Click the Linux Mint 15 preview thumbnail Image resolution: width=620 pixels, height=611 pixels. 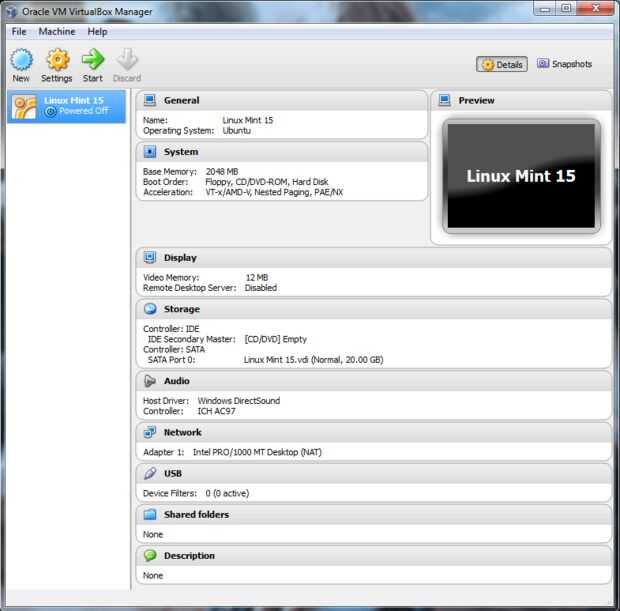pyautogui.click(x=521, y=176)
